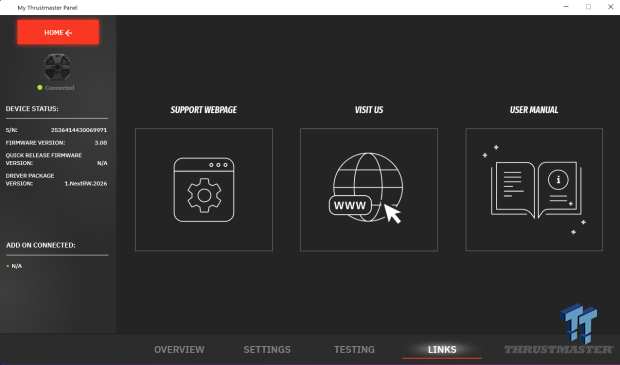Click the red HOME button

[x=58, y=32]
